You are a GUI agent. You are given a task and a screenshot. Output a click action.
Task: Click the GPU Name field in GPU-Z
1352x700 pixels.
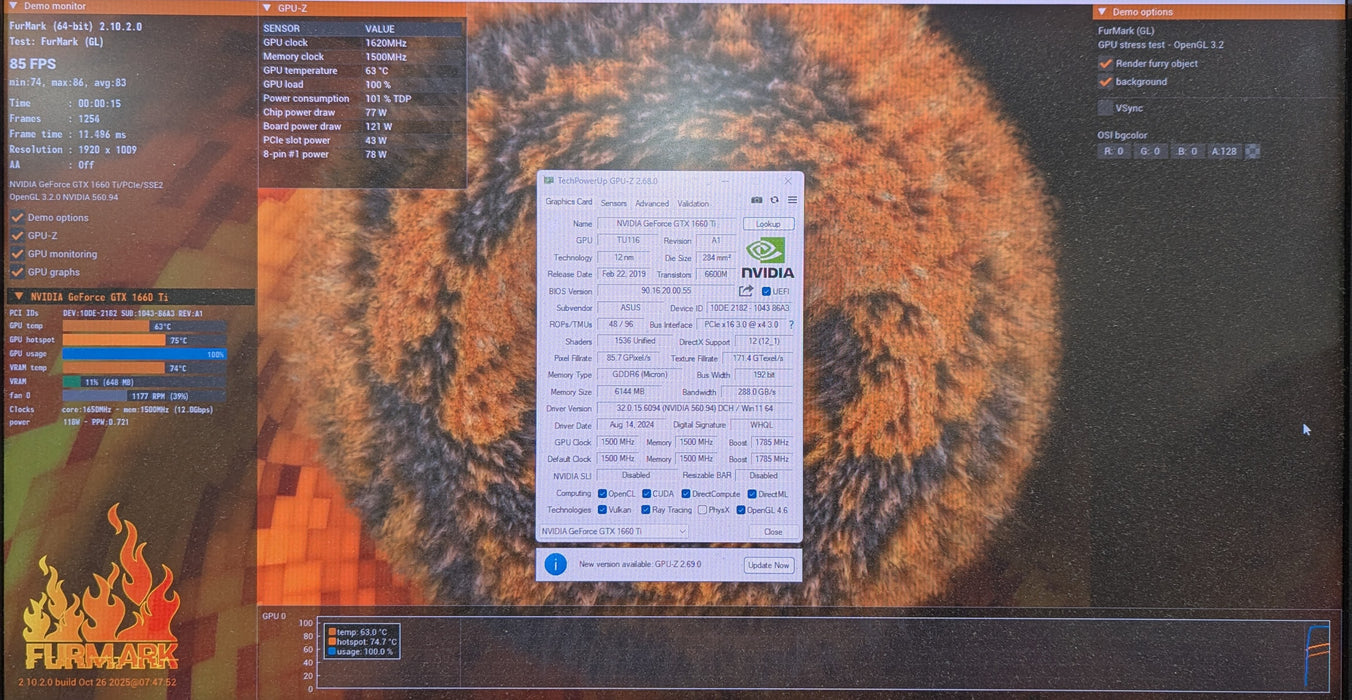pos(666,224)
